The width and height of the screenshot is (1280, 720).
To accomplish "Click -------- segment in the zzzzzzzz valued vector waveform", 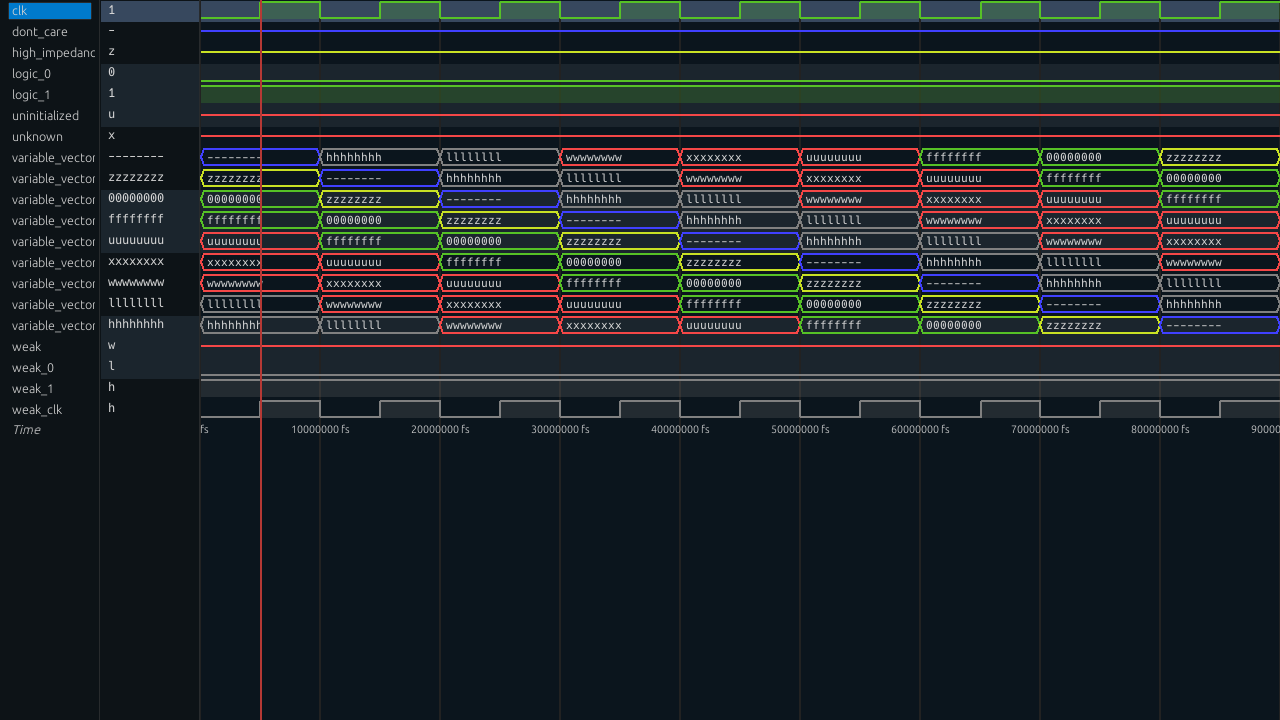I will tap(380, 178).
